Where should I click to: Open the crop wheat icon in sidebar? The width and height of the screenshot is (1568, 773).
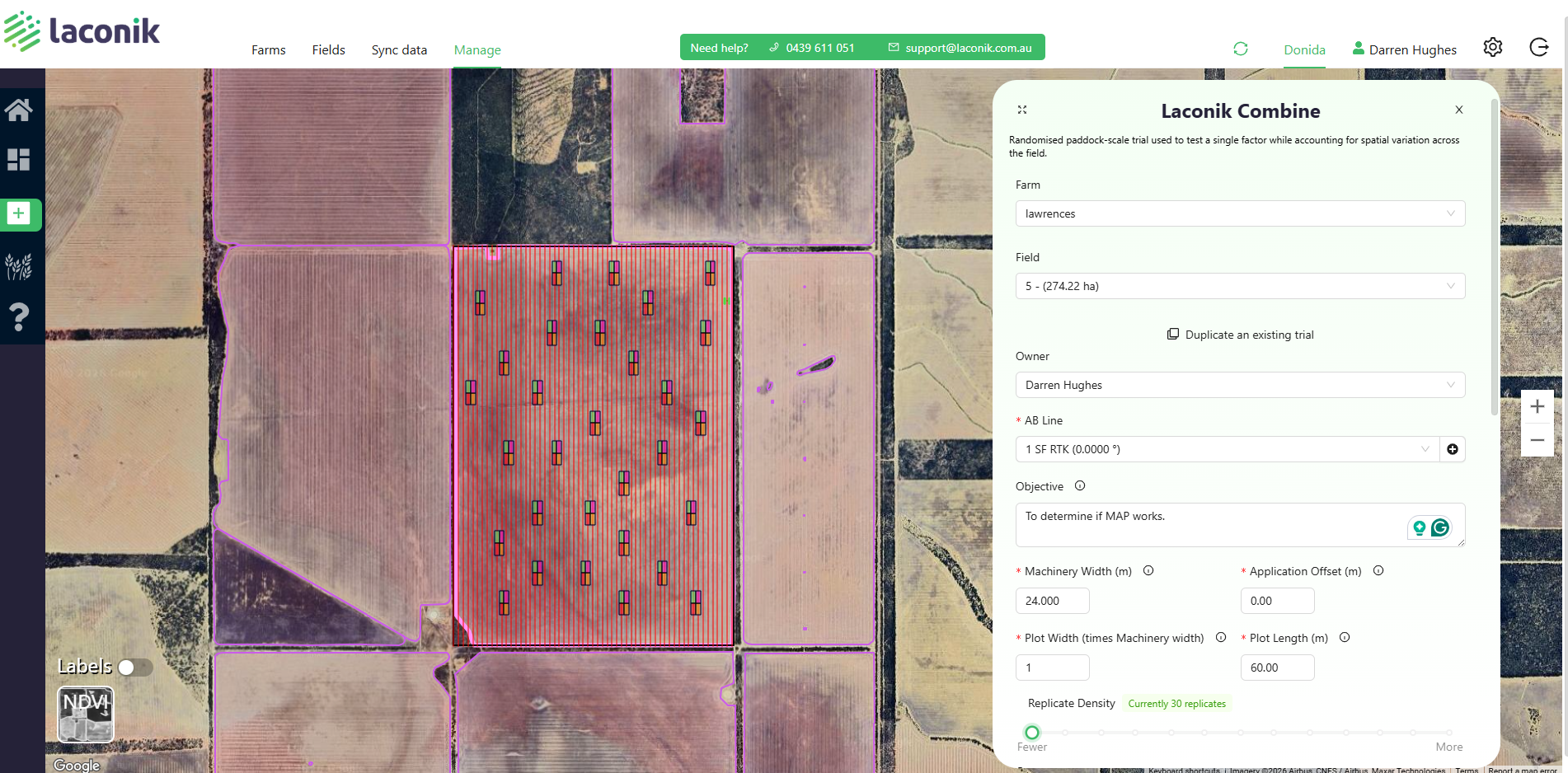pos(19,266)
